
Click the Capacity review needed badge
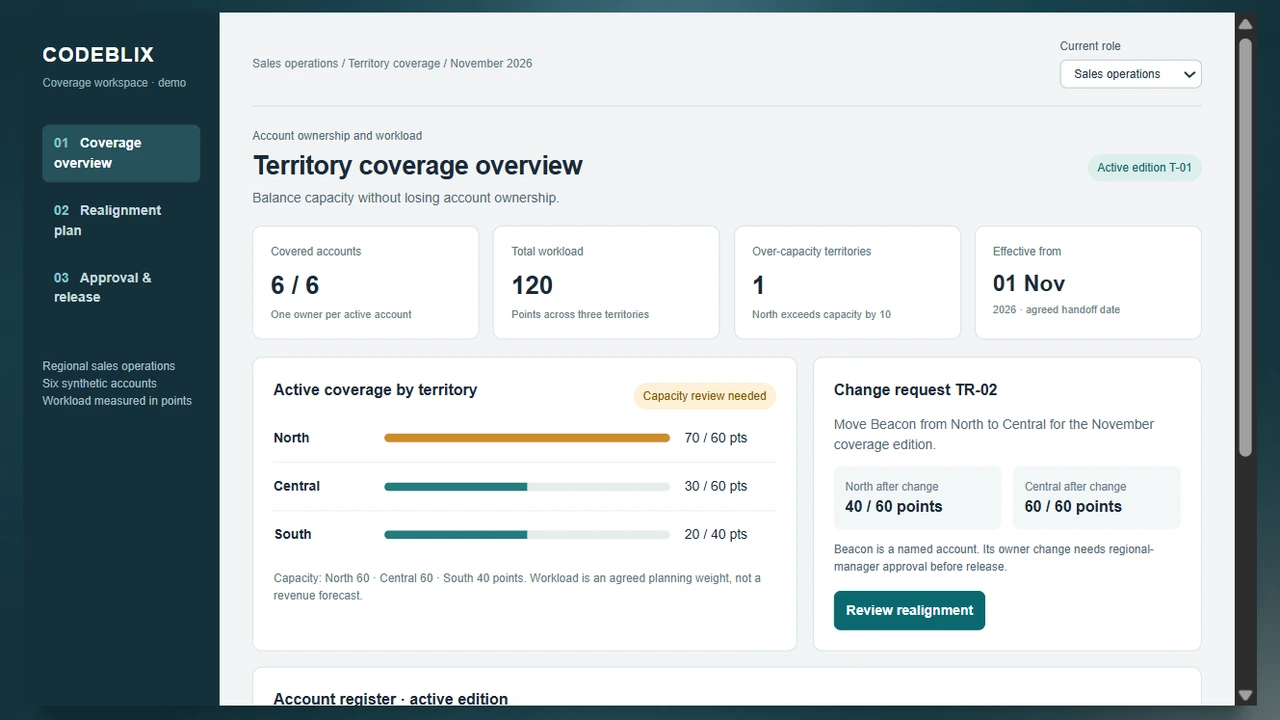click(x=704, y=396)
